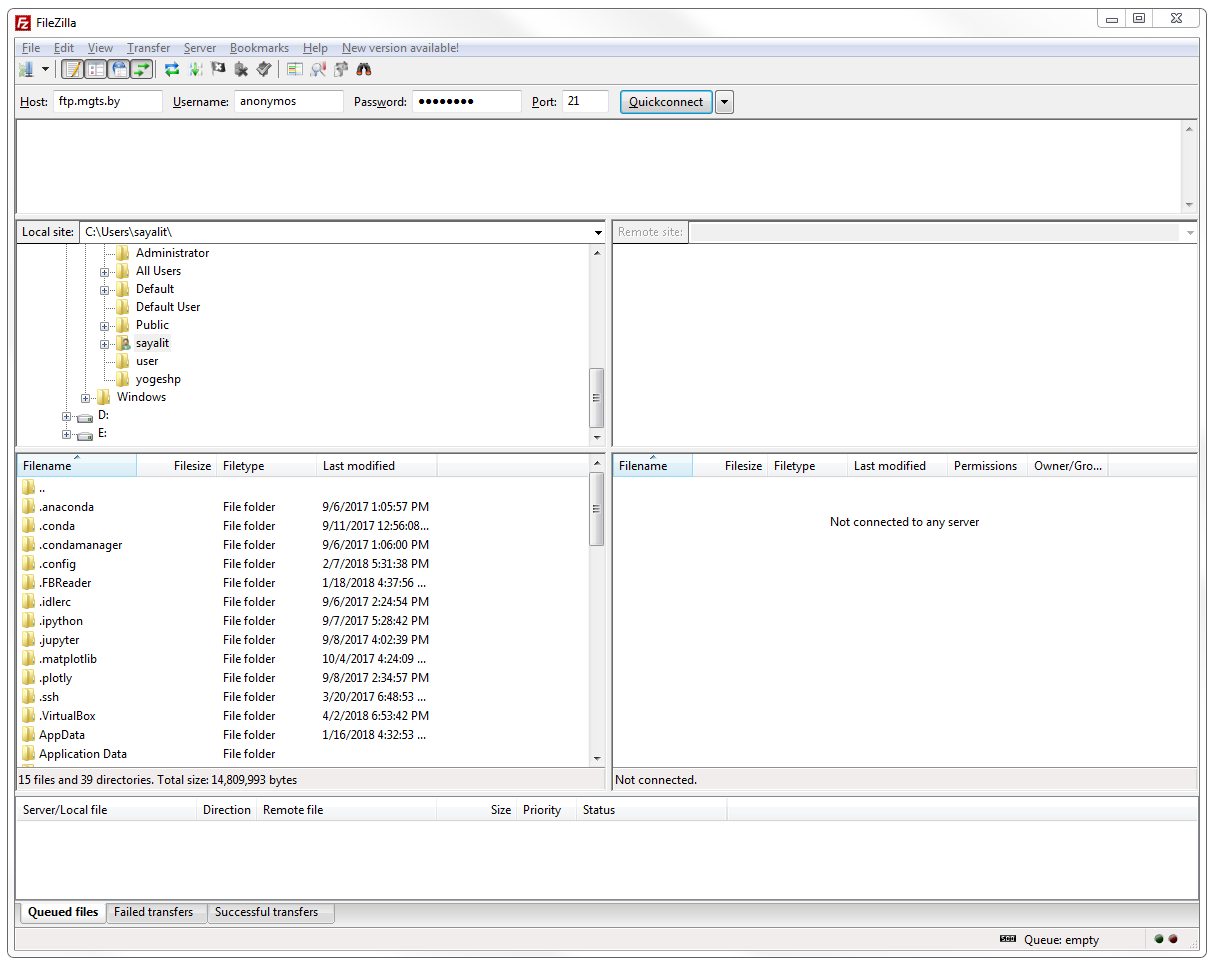Expand the sayalit folder in tree
Viewport: 1219px width, 967px height.
click(104, 344)
